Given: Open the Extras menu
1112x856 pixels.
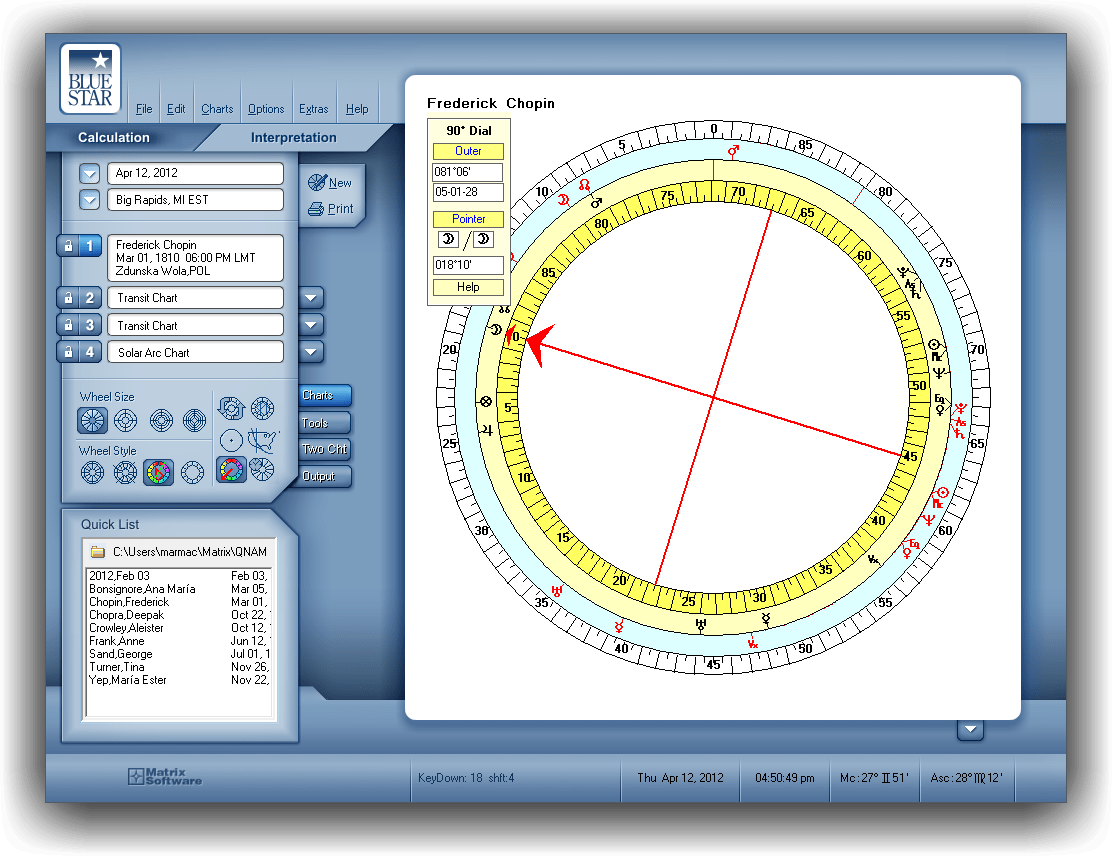Looking at the screenshot, I should click(313, 109).
